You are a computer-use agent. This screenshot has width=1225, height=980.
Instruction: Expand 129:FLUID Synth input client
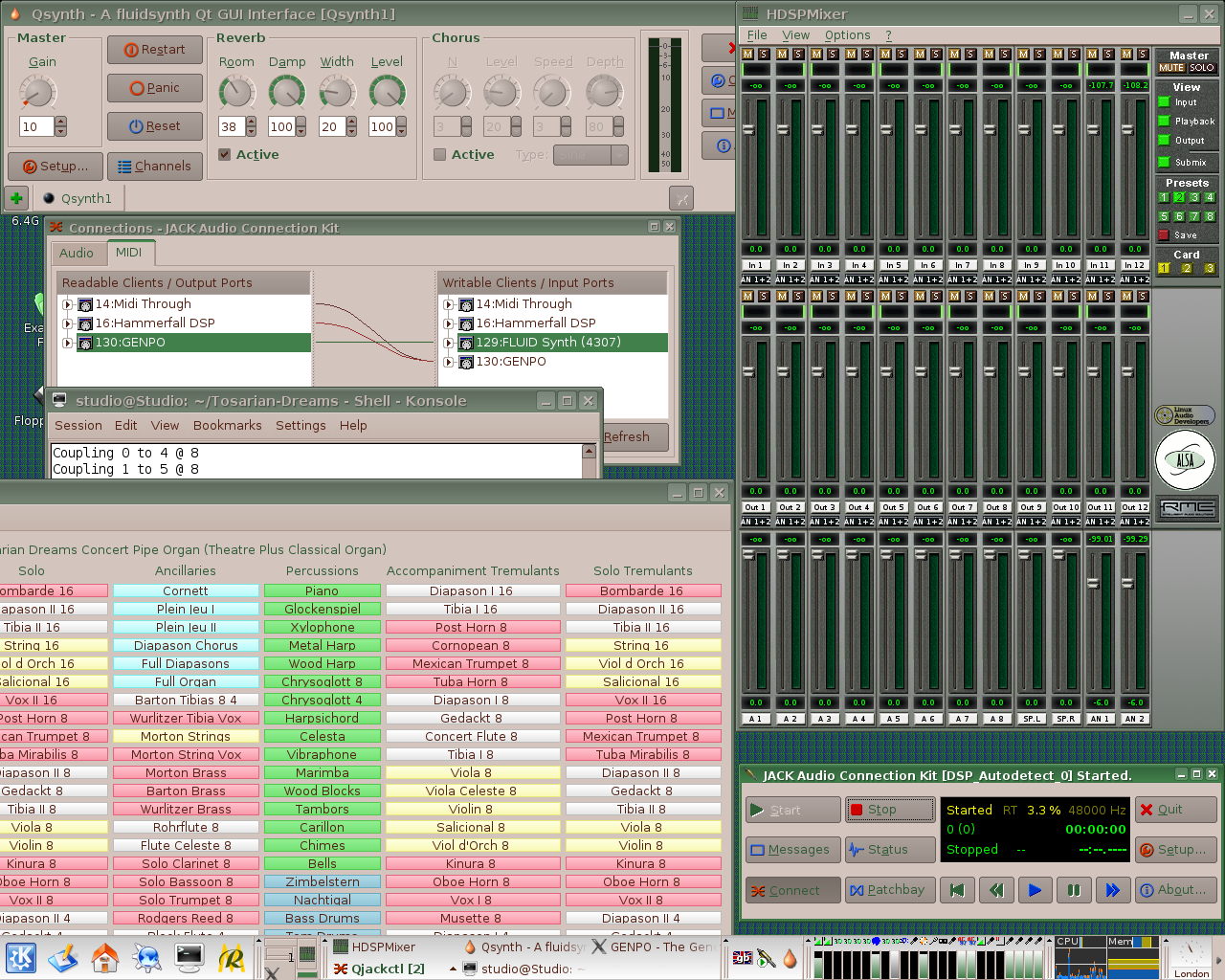coord(449,343)
